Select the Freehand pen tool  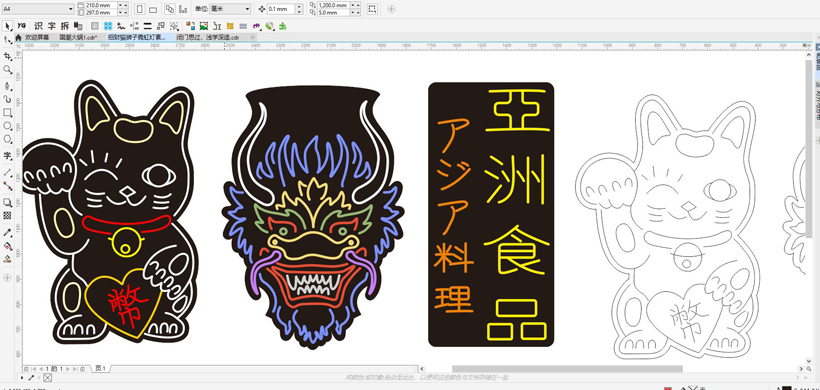[7, 86]
